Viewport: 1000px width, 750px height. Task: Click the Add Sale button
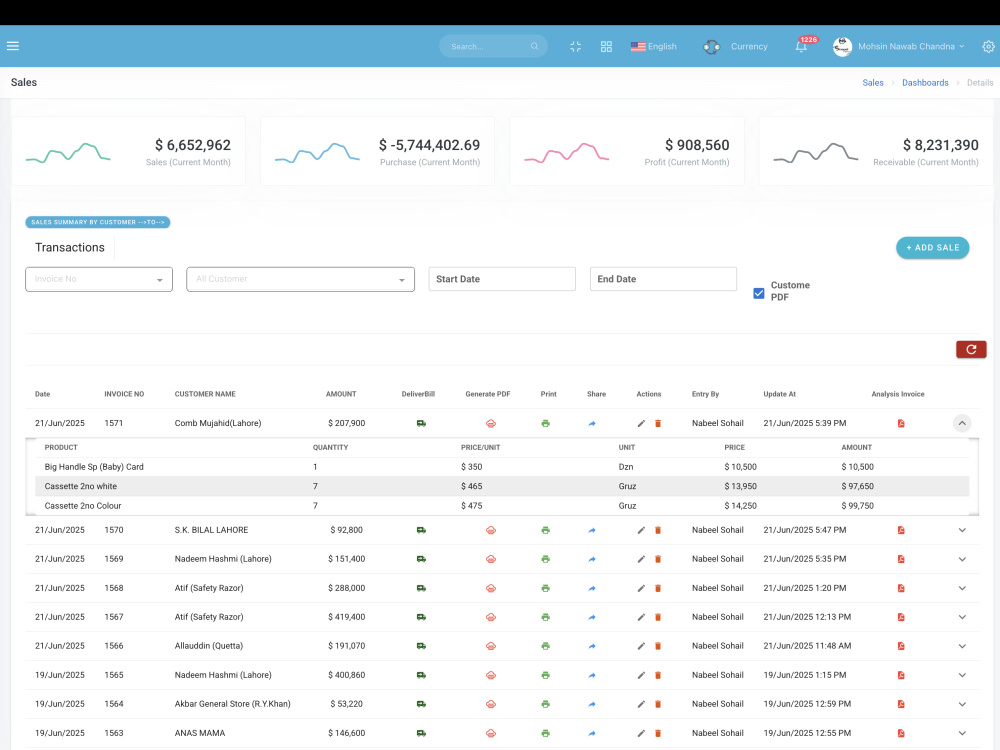pos(932,247)
